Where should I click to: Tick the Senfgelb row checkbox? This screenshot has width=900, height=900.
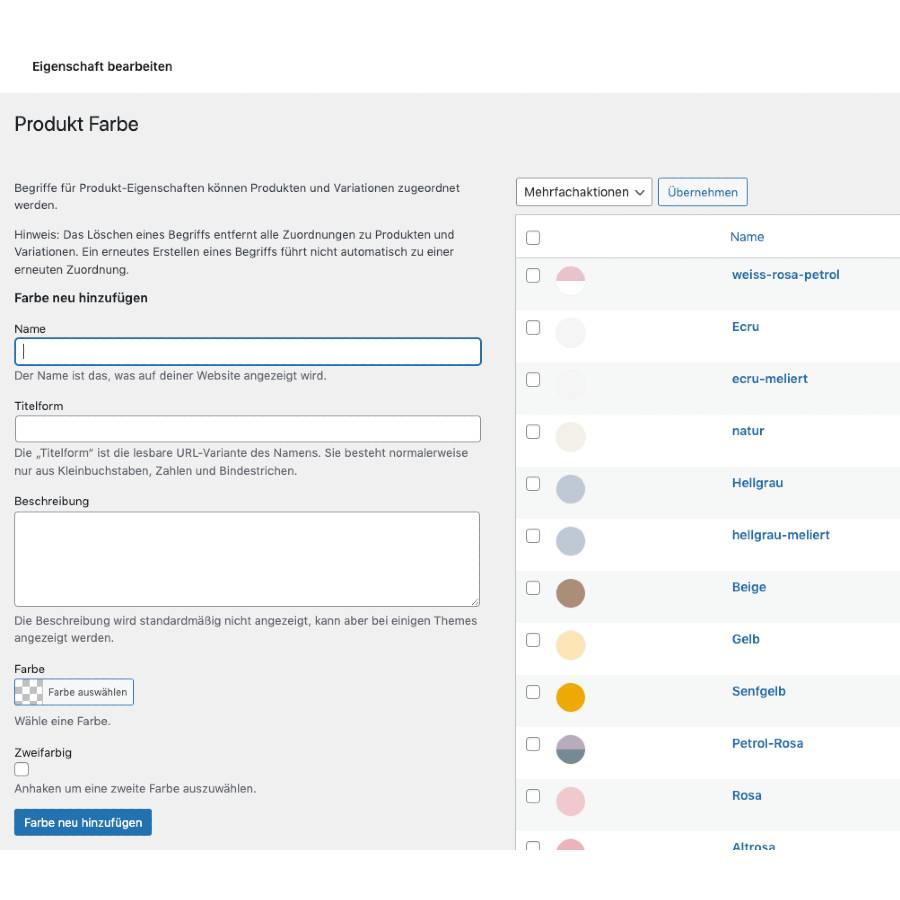tap(533, 692)
